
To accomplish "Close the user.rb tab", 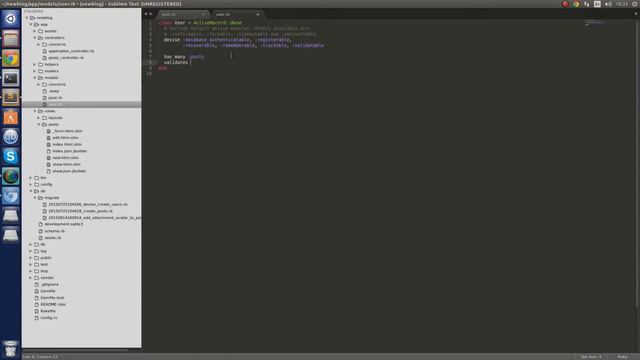I will click(258, 14).
